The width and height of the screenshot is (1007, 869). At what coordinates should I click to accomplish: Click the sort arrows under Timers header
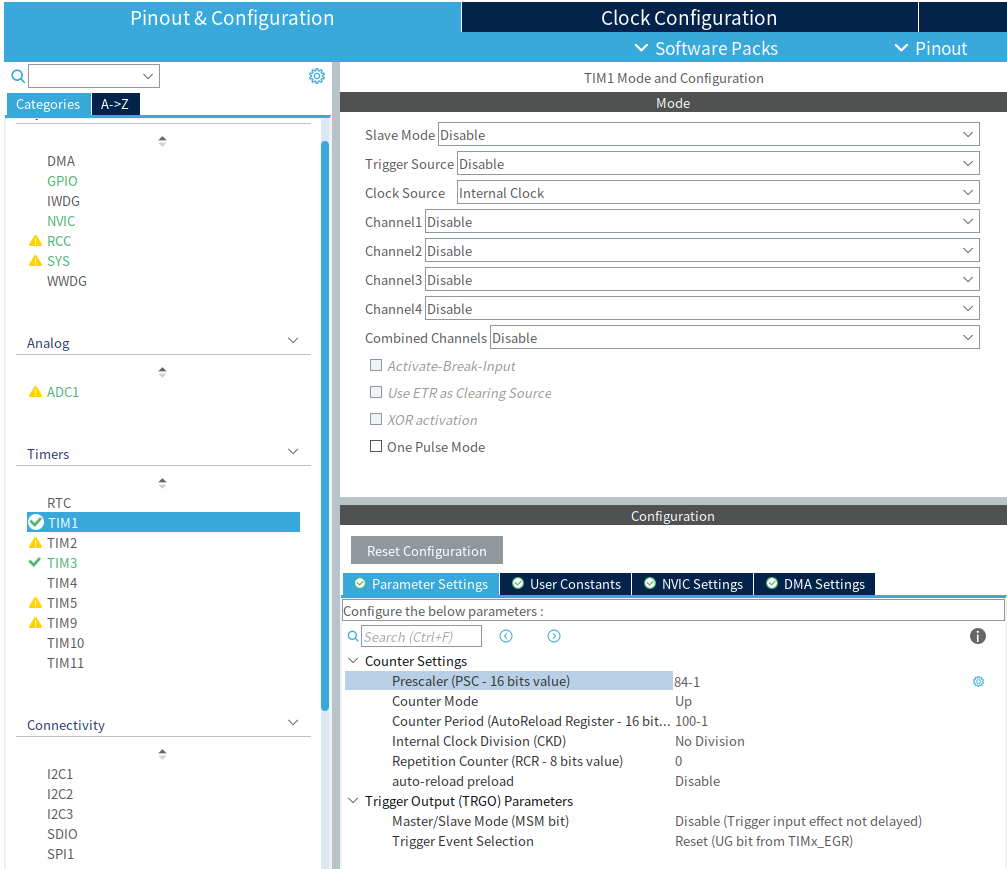162,482
